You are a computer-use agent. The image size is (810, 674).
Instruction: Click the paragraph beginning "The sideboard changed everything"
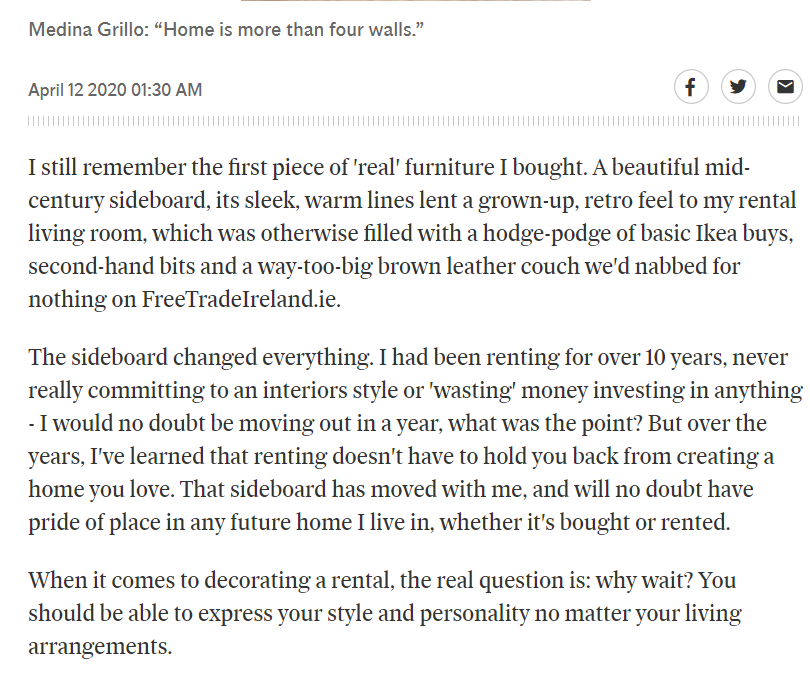click(415, 440)
